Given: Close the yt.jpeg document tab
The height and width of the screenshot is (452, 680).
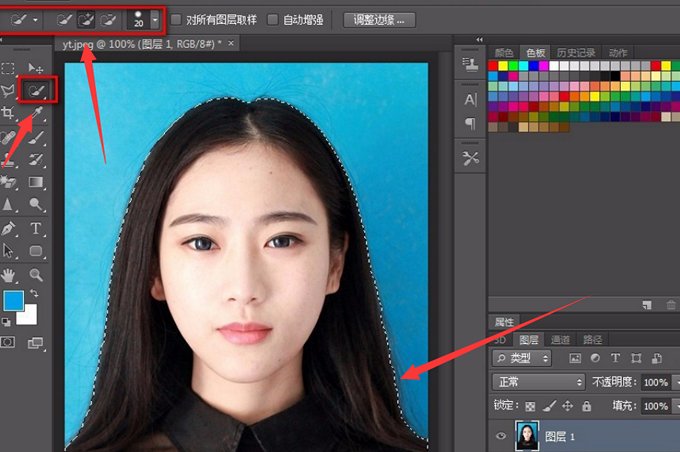Looking at the screenshot, I should 231,43.
